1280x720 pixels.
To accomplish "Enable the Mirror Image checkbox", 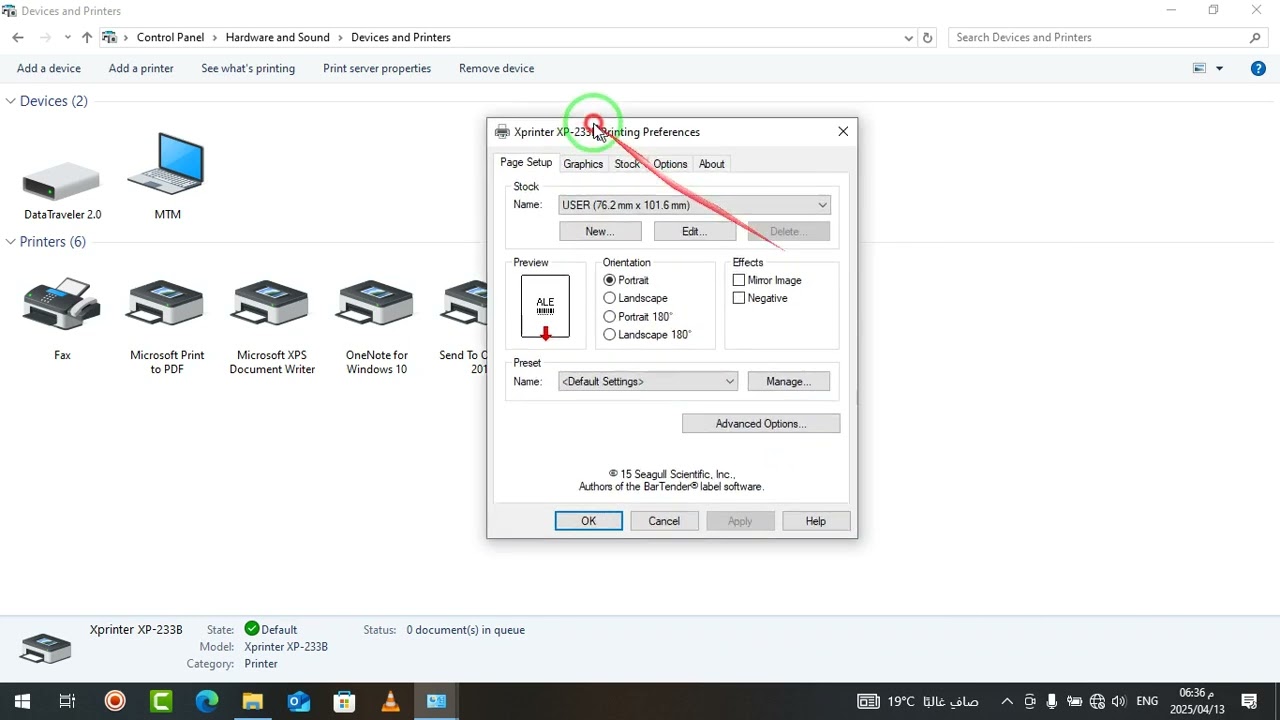I will coord(739,280).
